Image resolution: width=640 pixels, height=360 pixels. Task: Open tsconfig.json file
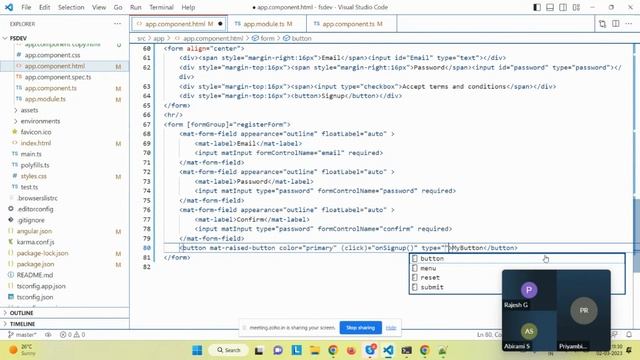click(x=35, y=298)
